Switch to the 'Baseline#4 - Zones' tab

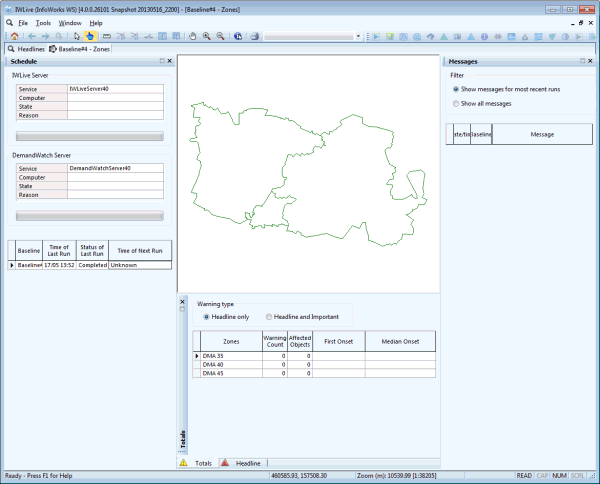coord(80,49)
